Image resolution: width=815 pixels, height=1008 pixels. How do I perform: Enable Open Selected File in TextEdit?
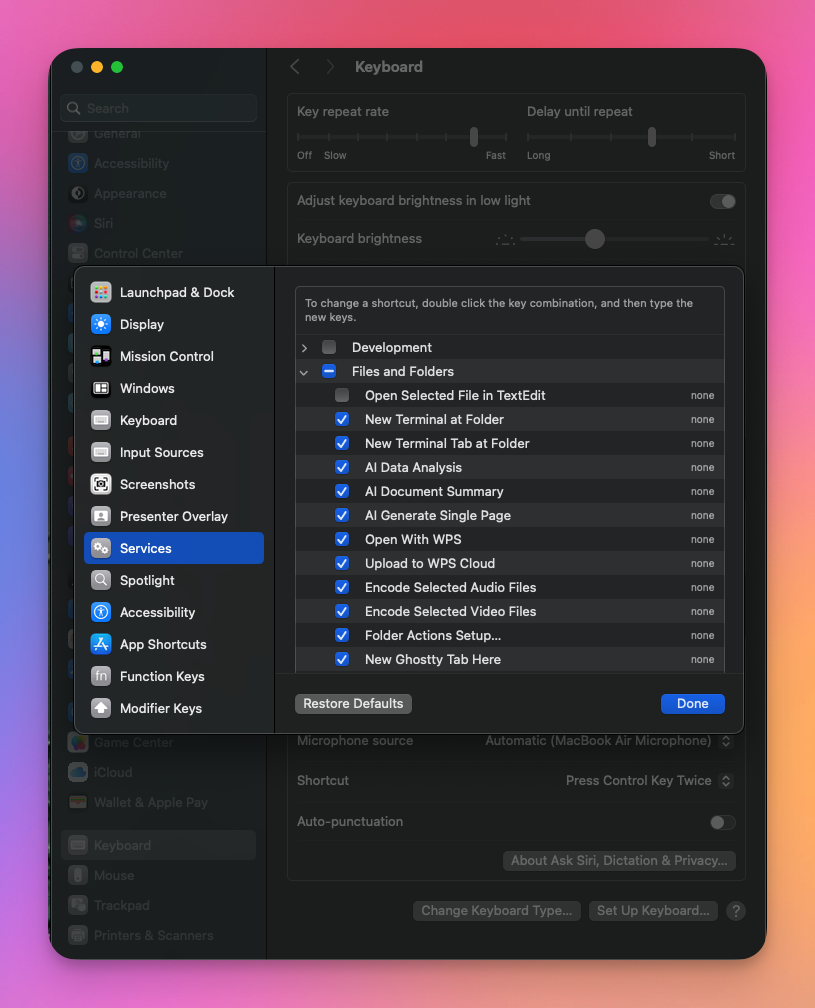tap(342, 395)
